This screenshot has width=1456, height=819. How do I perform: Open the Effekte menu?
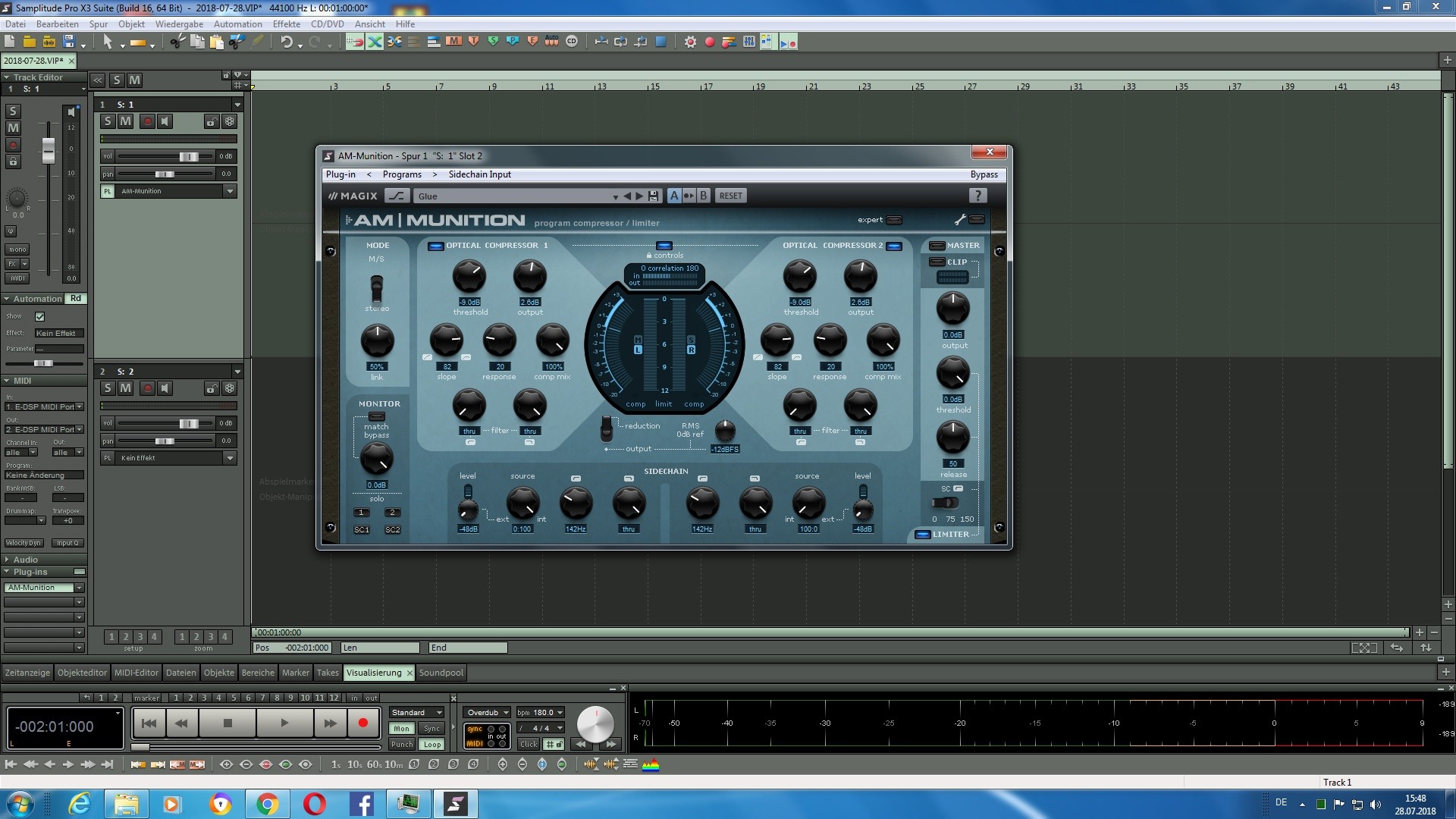pos(287,24)
